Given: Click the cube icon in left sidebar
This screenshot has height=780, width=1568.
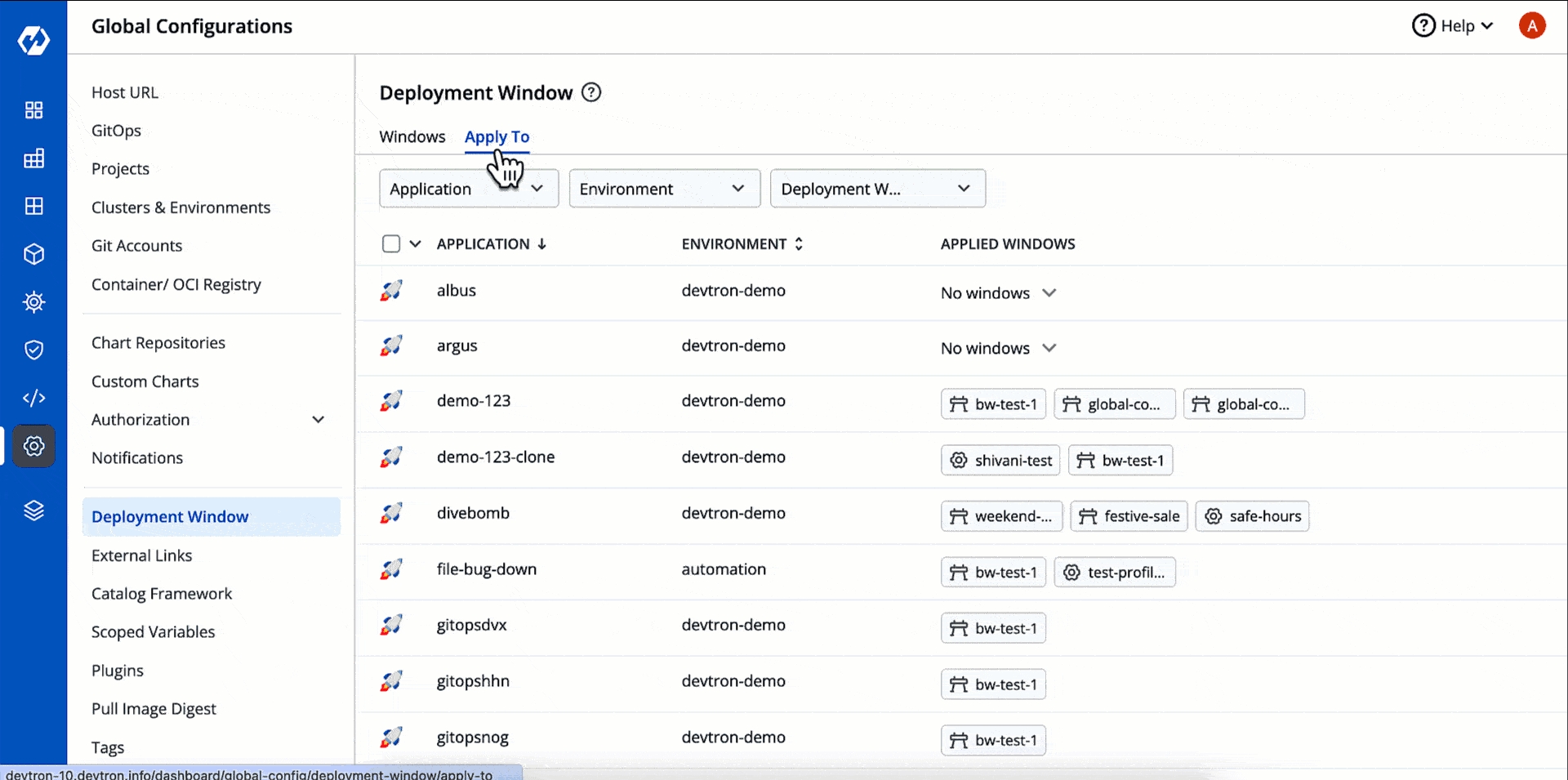Looking at the screenshot, I should pyautogui.click(x=33, y=255).
